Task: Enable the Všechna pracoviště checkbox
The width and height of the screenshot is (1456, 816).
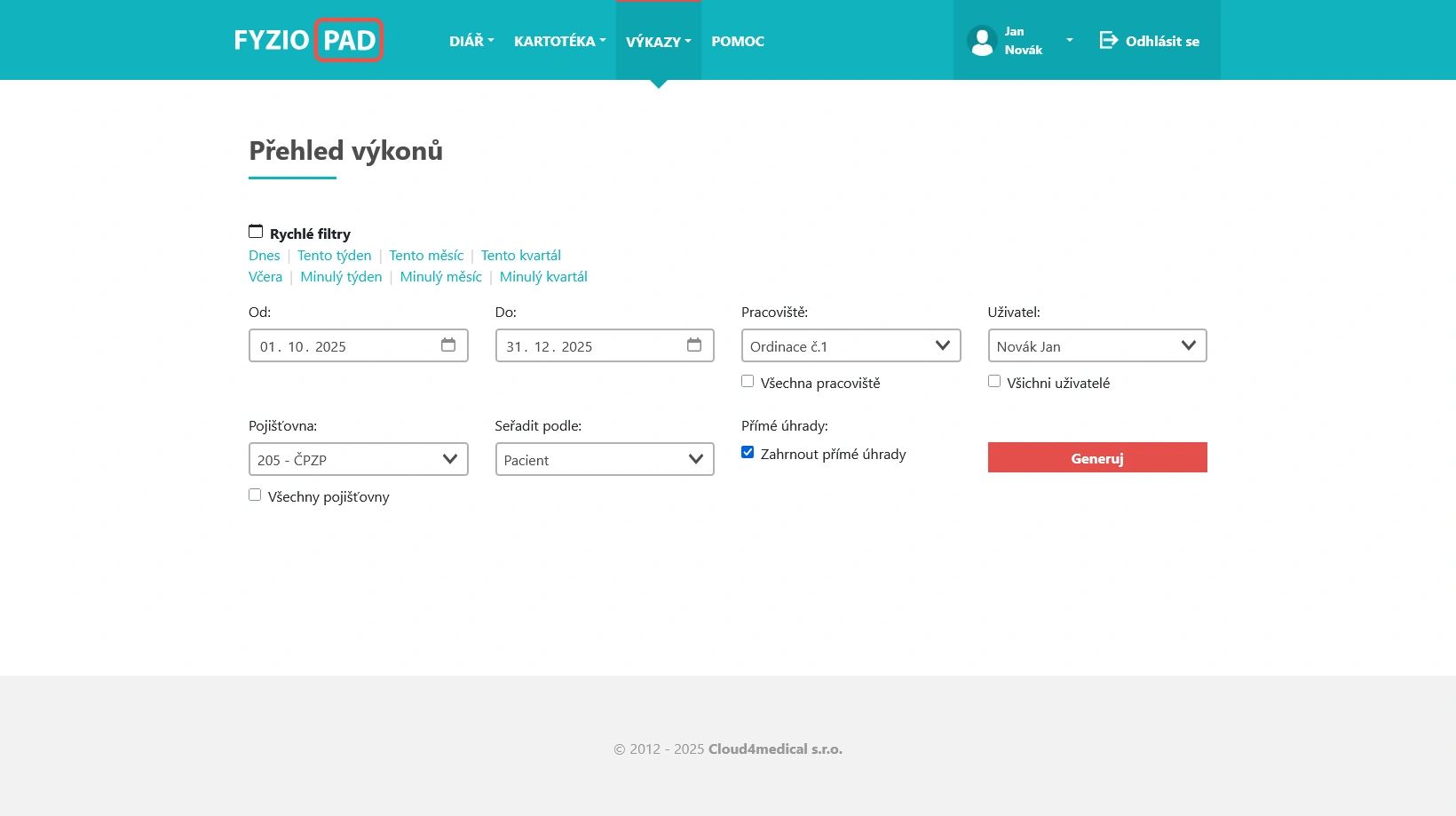Action: pyautogui.click(x=748, y=380)
